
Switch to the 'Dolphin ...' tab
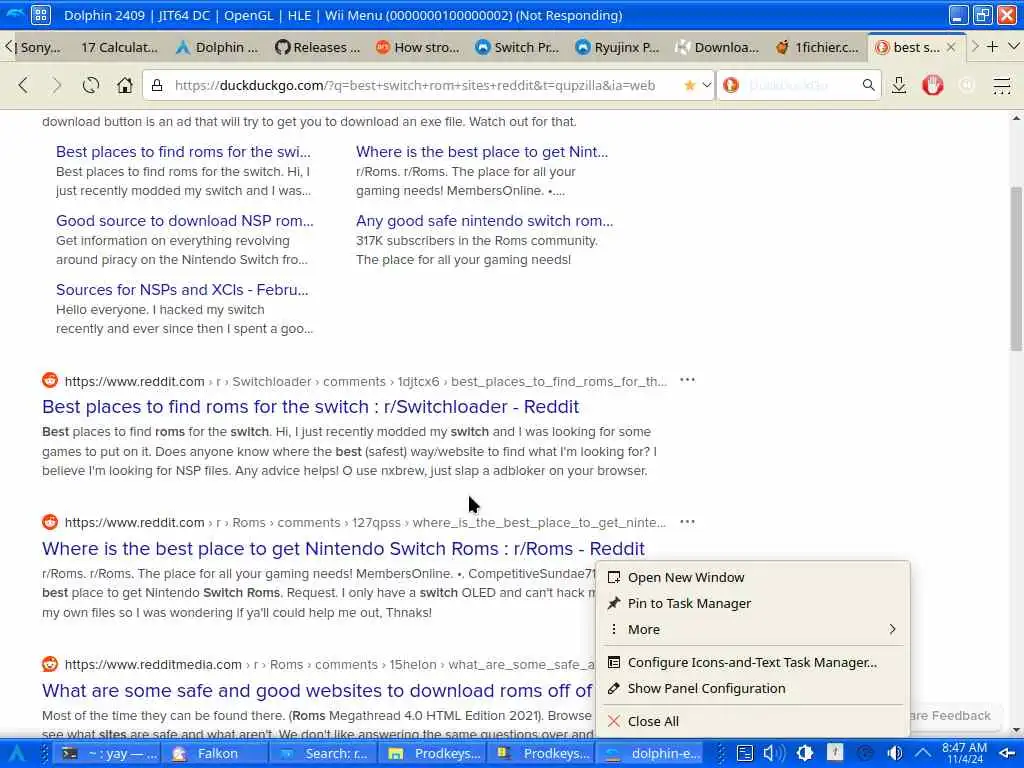point(218,47)
